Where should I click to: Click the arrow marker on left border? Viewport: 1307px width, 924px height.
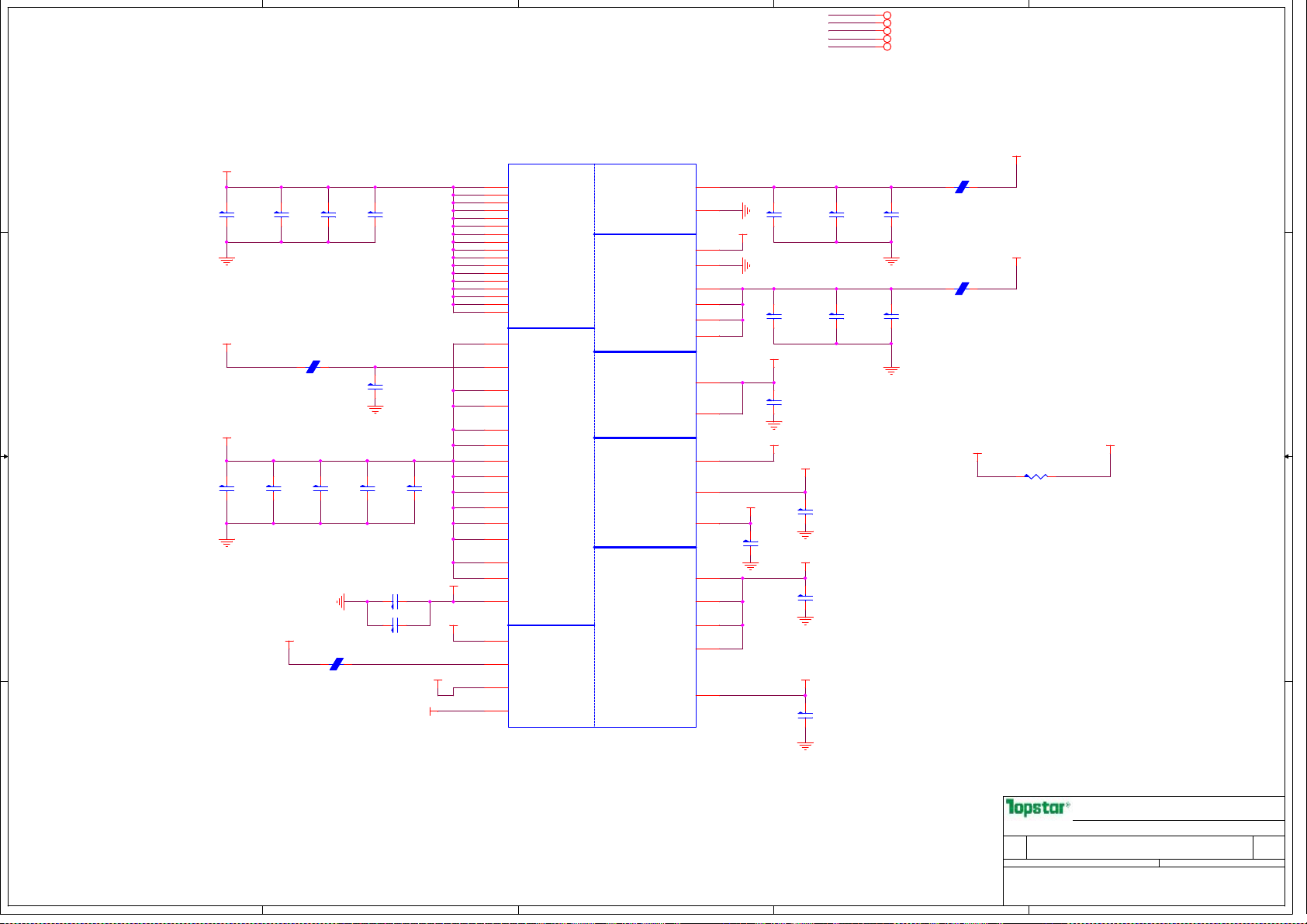coord(5,456)
